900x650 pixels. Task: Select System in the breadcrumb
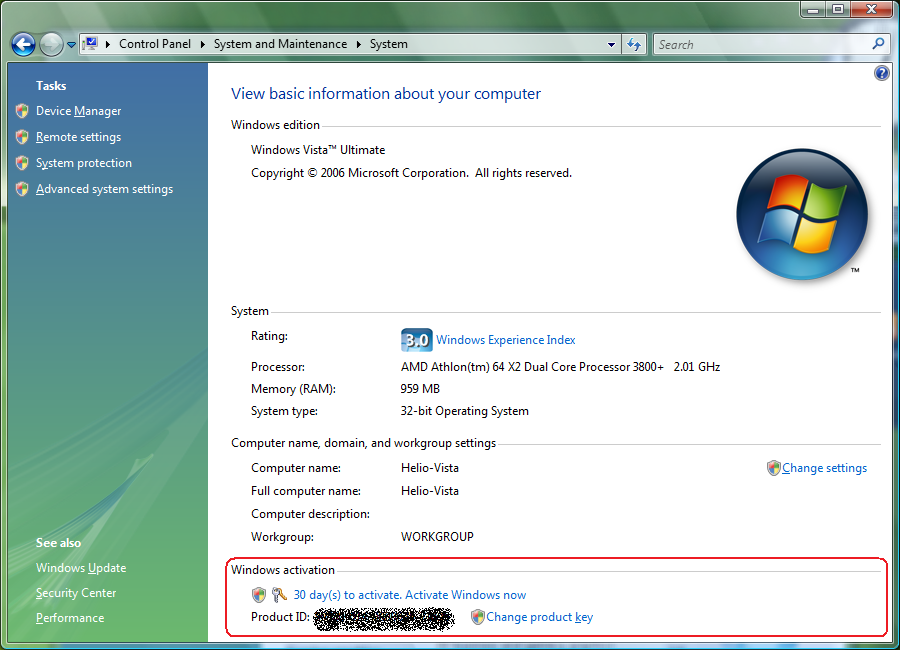click(389, 44)
